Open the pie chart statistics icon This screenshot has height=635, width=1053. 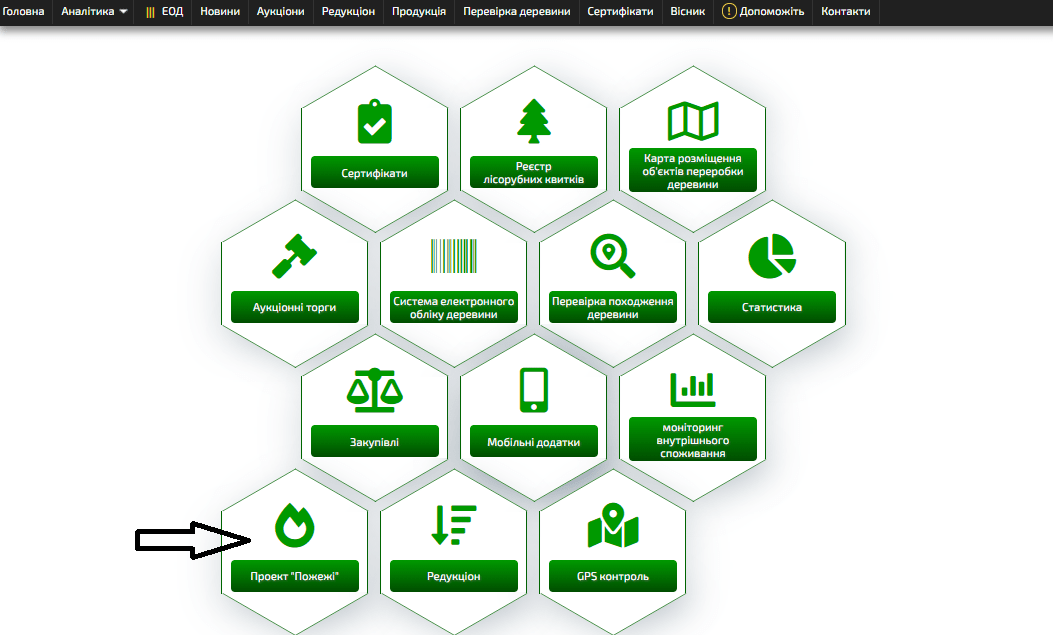click(x=772, y=256)
